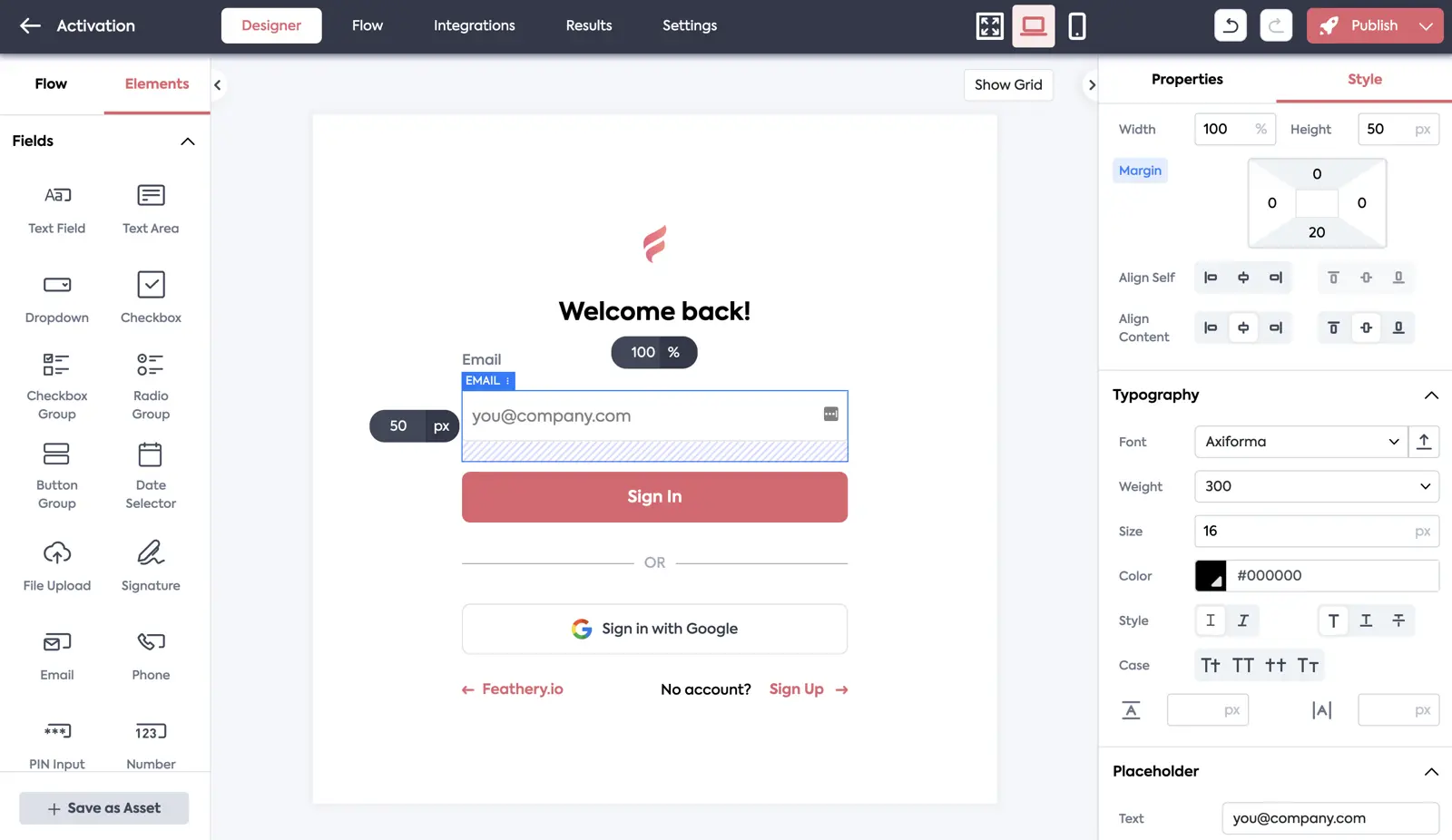
Task: Switch to mobile viewport preview
Action: 1077,26
